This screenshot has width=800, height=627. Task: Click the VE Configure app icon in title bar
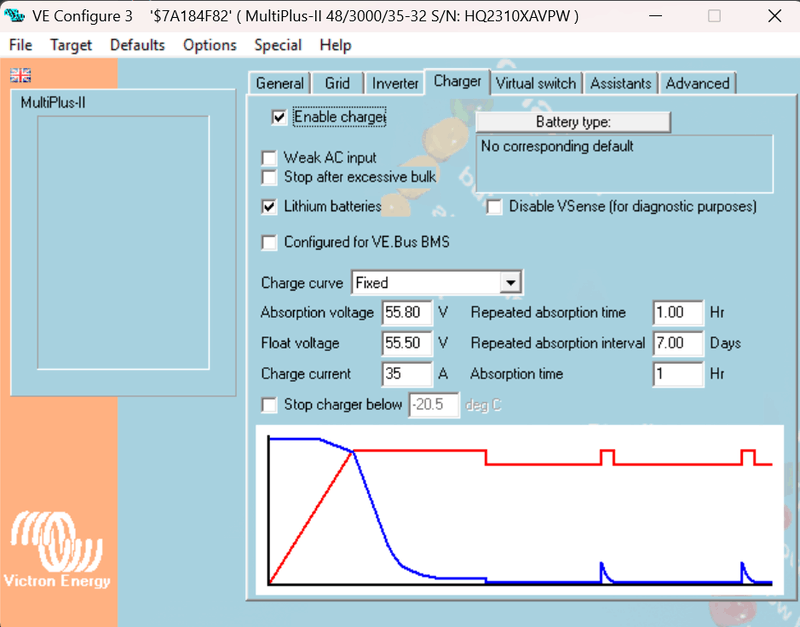click(x=14, y=15)
